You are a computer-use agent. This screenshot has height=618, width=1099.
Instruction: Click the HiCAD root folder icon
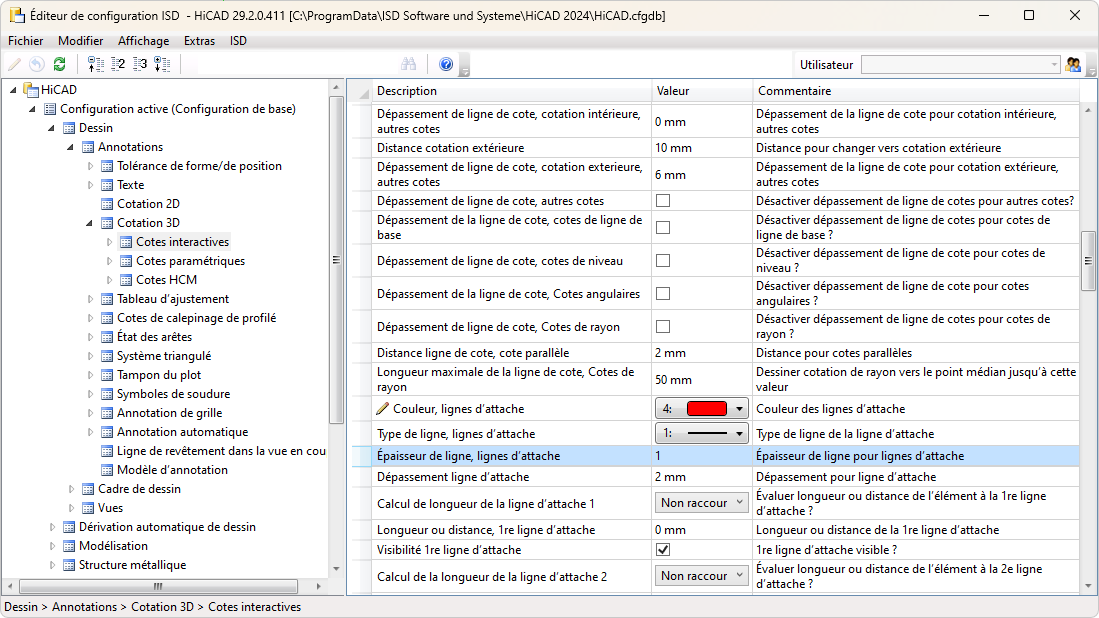coord(31,90)
